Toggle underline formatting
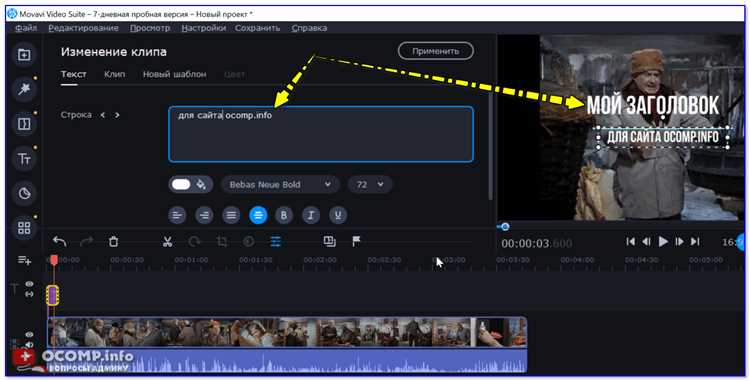Viewport: 750px width, 381px height. click(x=338, y=215)
